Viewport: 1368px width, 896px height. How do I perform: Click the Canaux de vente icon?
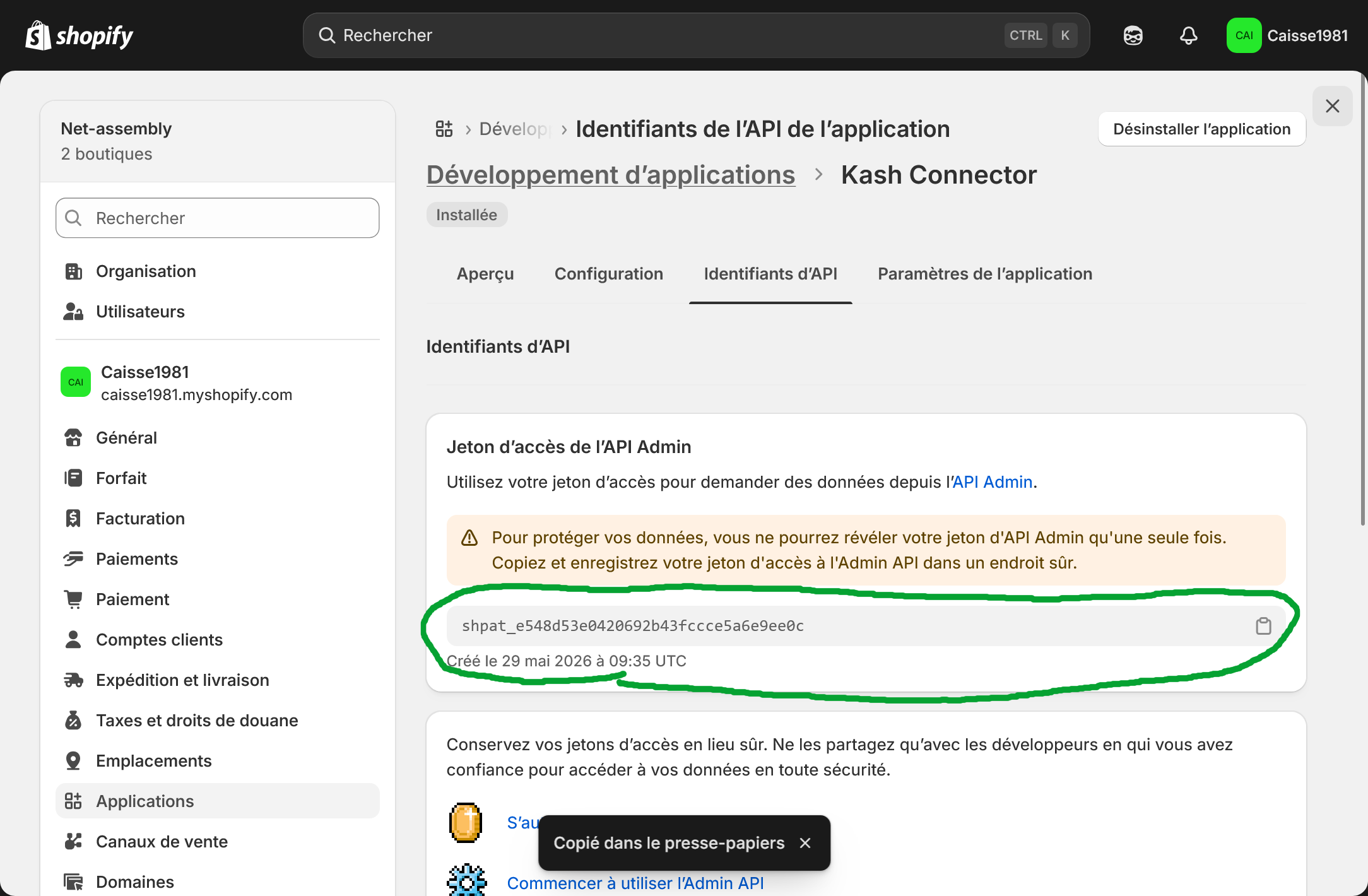click(x=73, y=842)
